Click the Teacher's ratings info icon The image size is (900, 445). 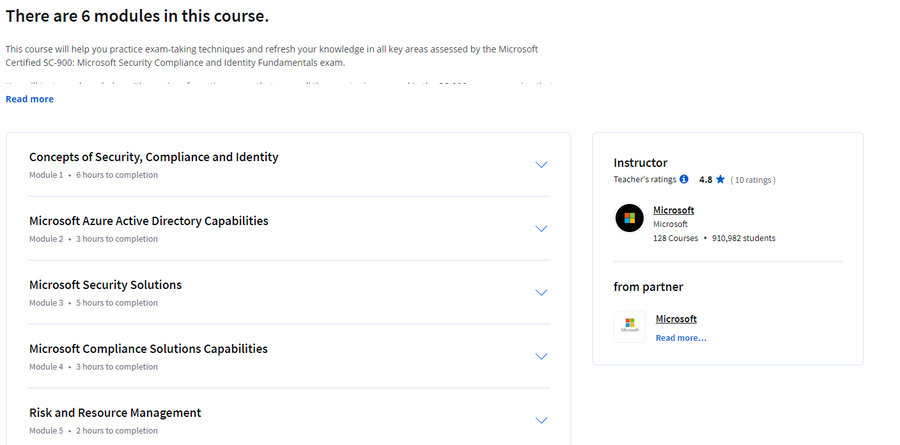click(x=684, y=179)
